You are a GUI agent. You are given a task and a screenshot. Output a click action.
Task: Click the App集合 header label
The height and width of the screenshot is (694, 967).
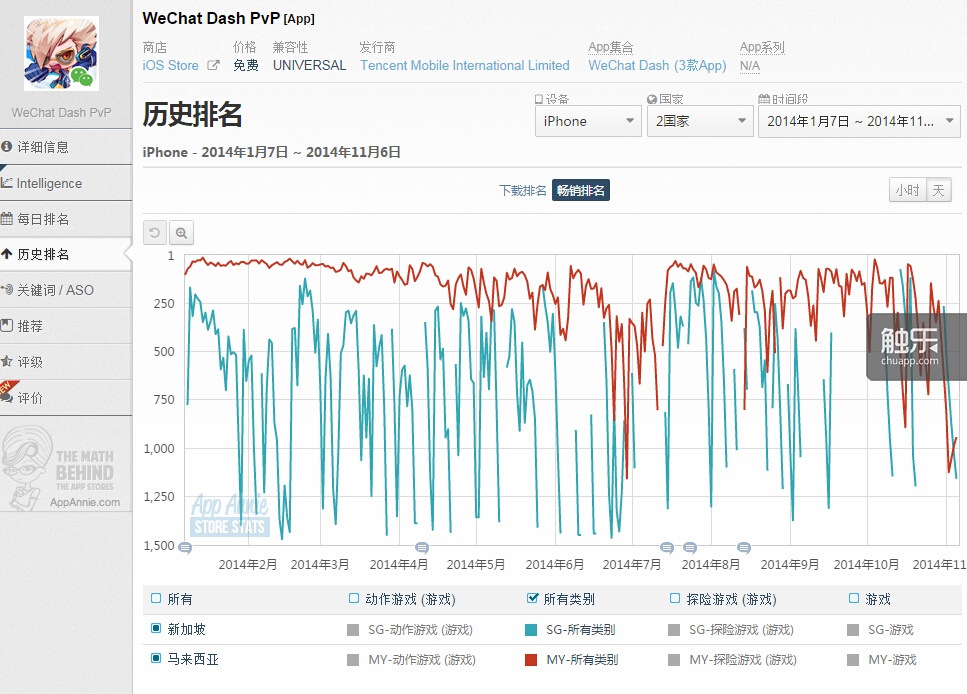(x=610, y=47)
